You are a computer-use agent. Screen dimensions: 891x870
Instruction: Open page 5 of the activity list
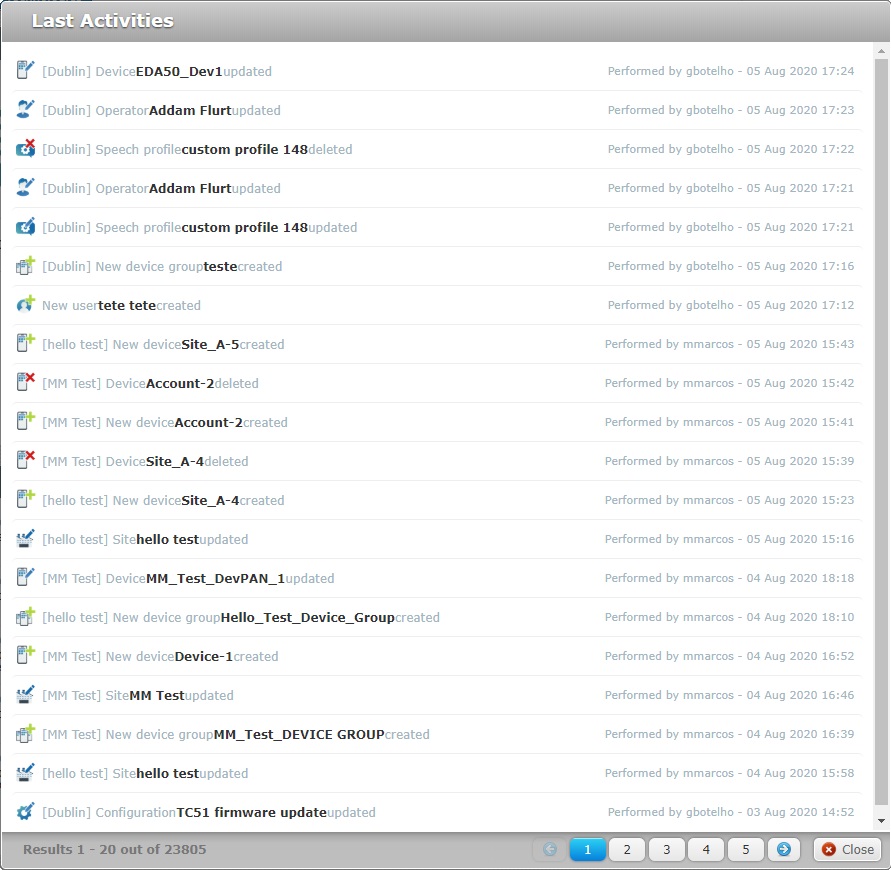(745, 849)
